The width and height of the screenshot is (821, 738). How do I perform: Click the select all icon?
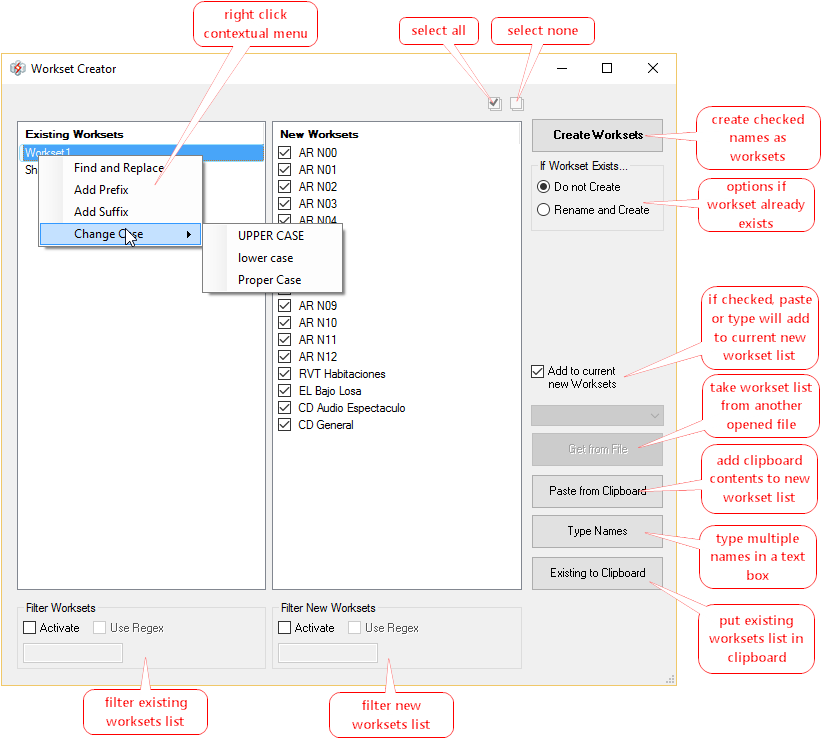[x=494, y=102]
